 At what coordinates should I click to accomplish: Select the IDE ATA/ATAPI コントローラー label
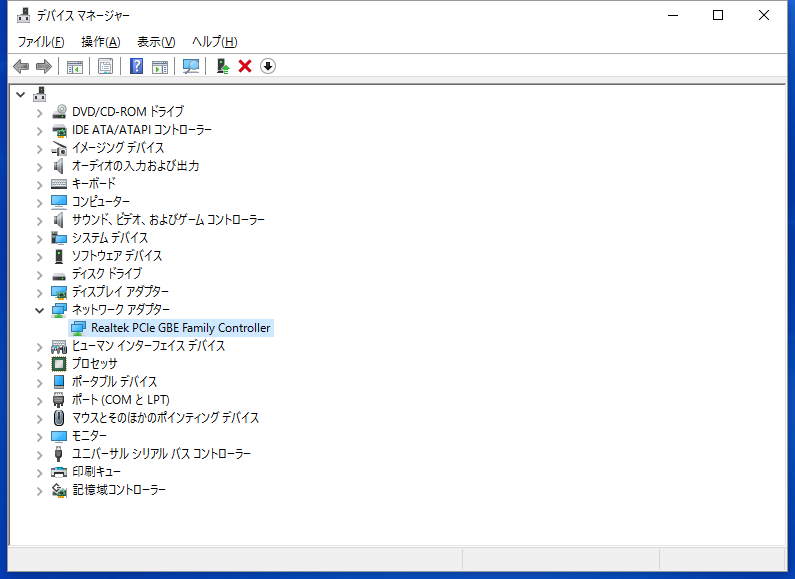141,130
